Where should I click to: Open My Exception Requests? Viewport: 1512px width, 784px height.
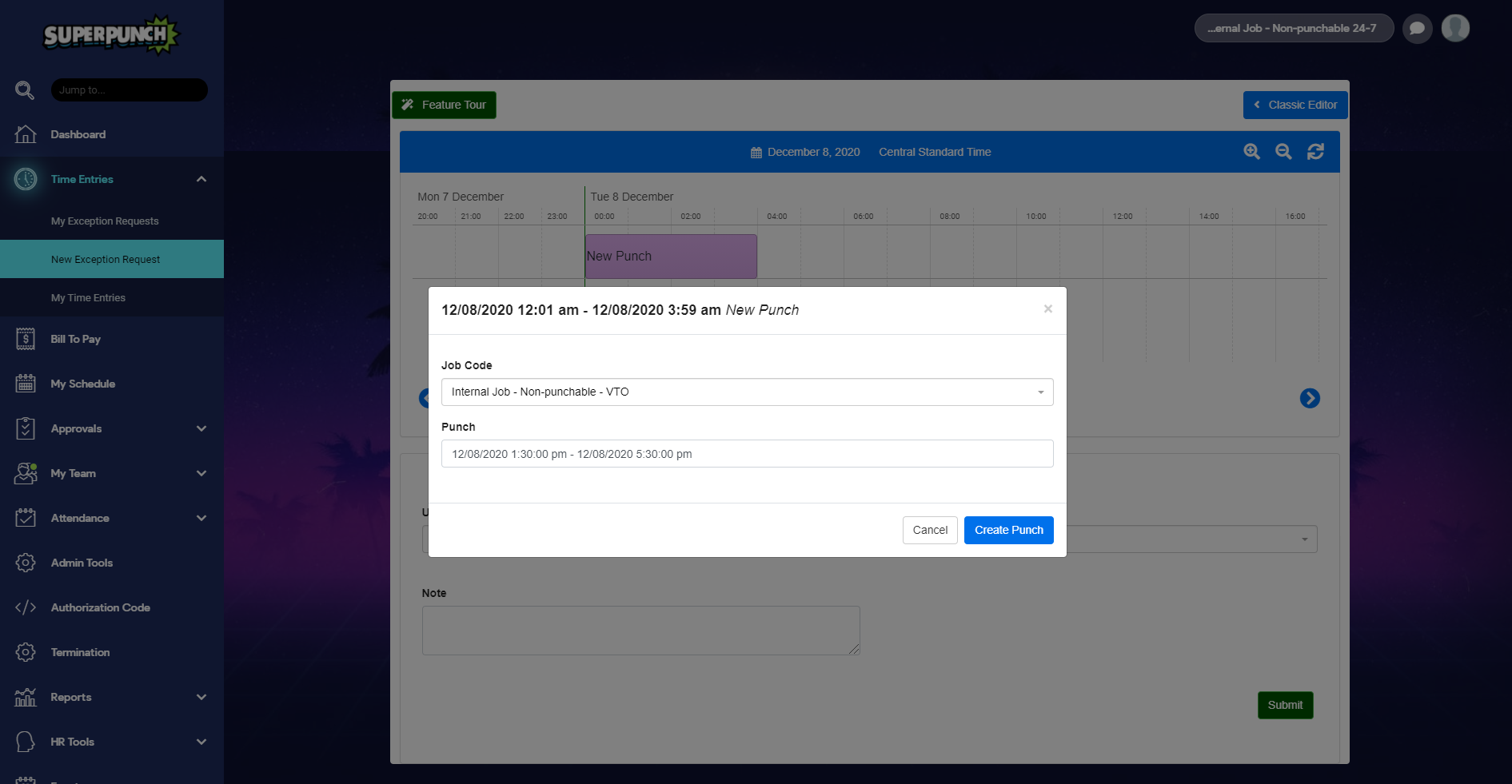(x=105, y=221)
